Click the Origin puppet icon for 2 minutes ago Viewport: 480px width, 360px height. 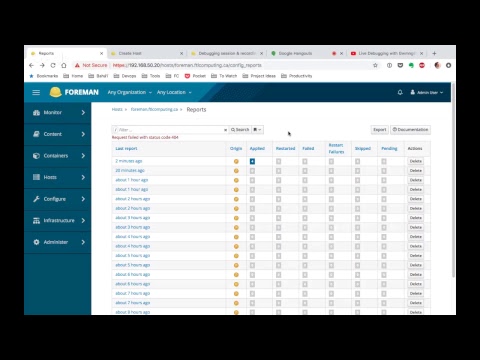click(236, 161)
